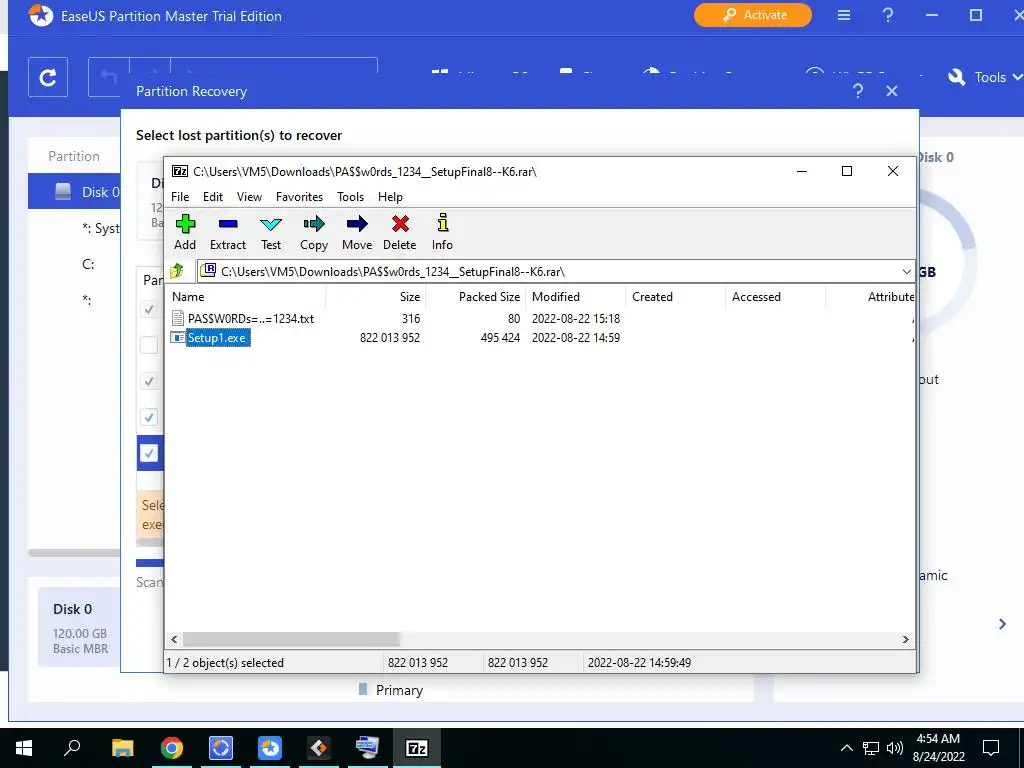1024x768 pixels.
Task: Sort by Created column header
Action: click(676, 296)
